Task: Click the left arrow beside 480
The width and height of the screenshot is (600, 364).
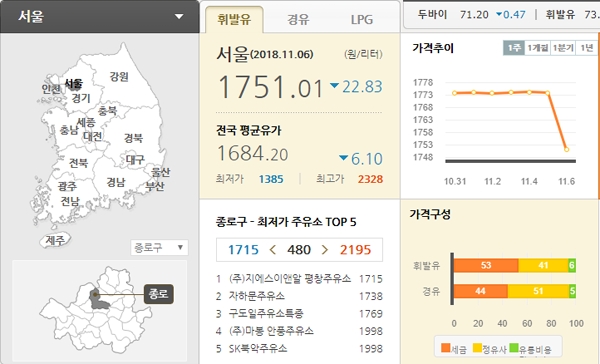Action: [273, 250]
